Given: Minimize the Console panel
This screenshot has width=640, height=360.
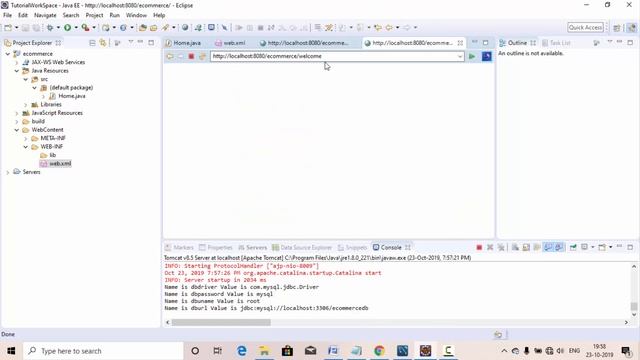Looking at the screenshot, I should coord(619,247).
